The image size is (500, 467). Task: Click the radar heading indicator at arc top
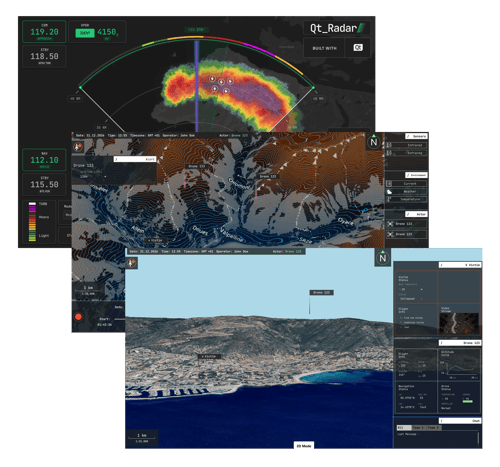[197, 30]
